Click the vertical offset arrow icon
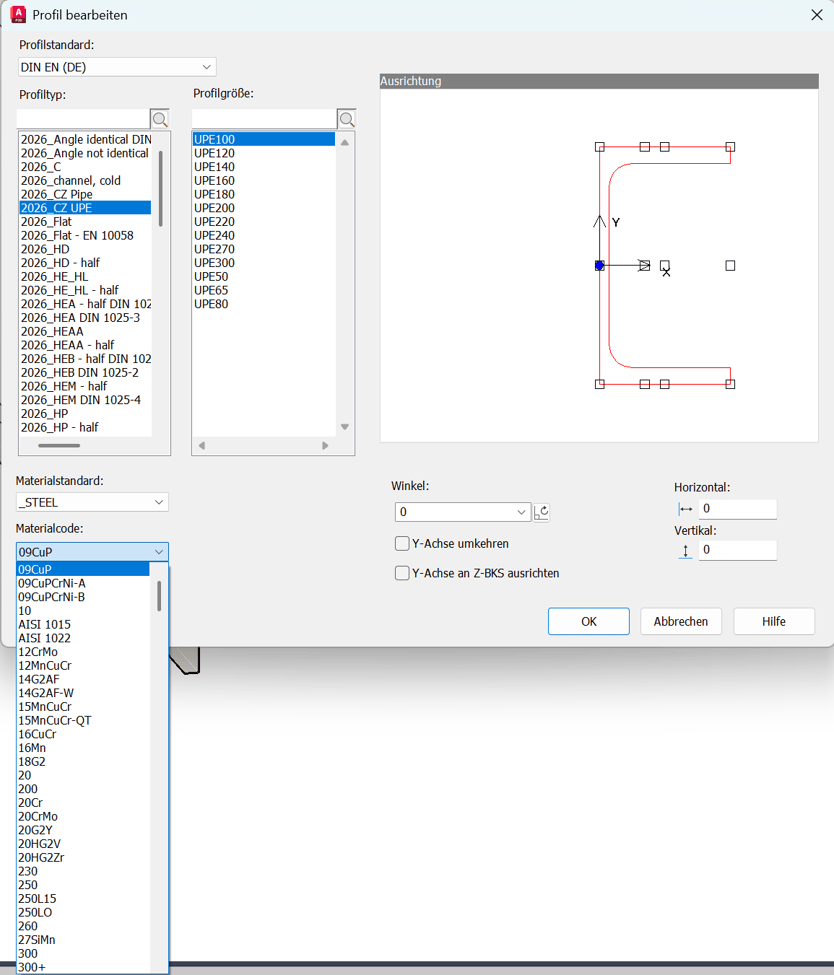Image resolution: width=834 pixels, height=975 pixels. (x=685, y=550)
